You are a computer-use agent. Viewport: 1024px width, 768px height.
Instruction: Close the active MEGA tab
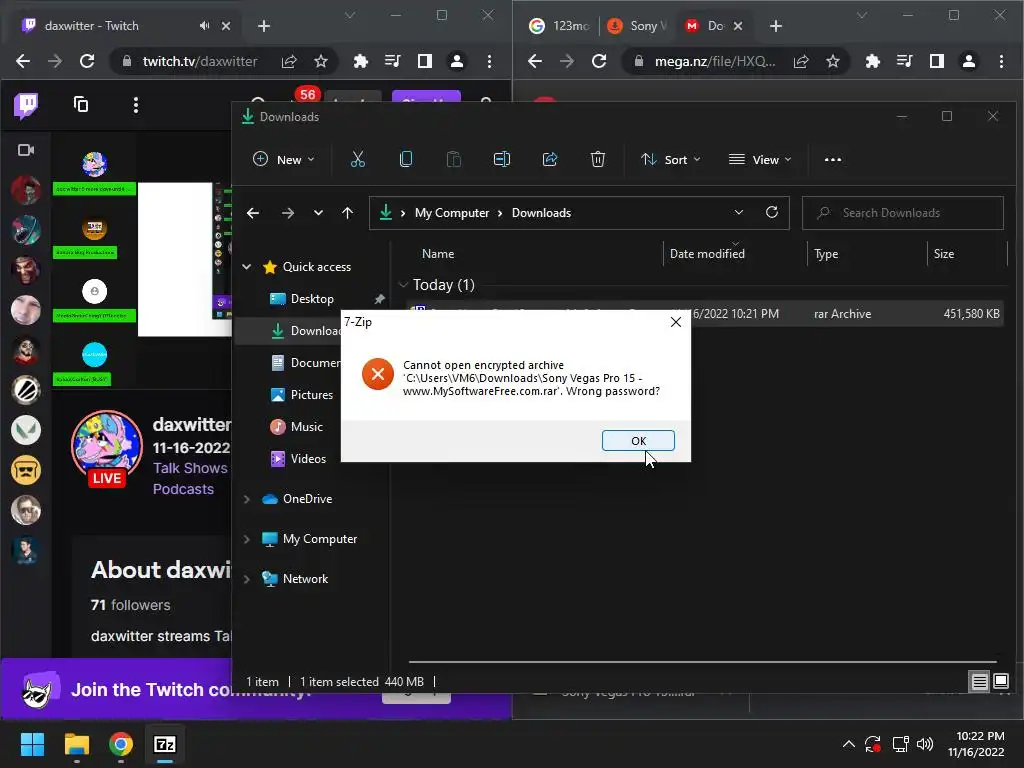point(738,26)
